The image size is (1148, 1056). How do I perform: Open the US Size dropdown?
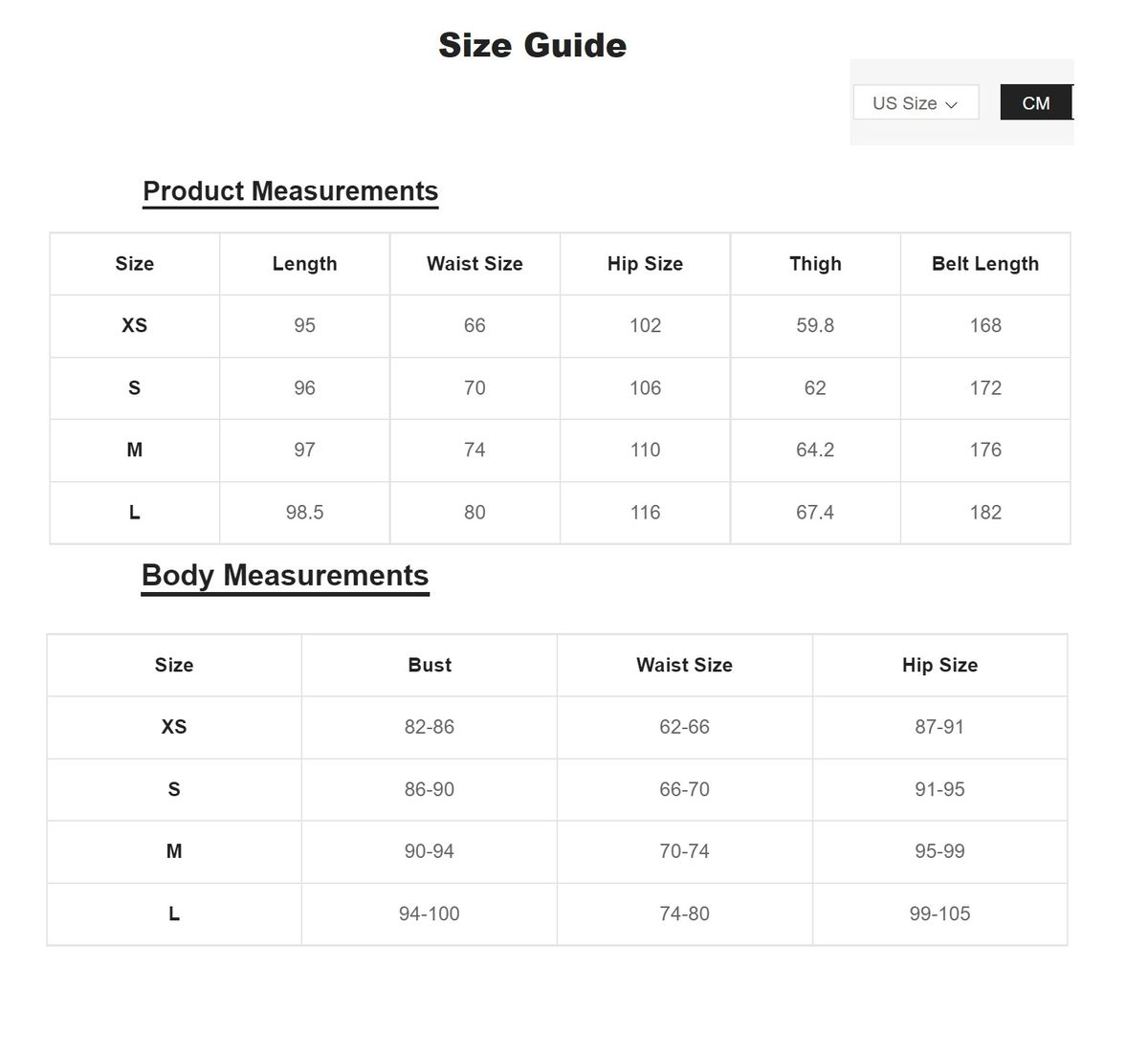(916, 103)
